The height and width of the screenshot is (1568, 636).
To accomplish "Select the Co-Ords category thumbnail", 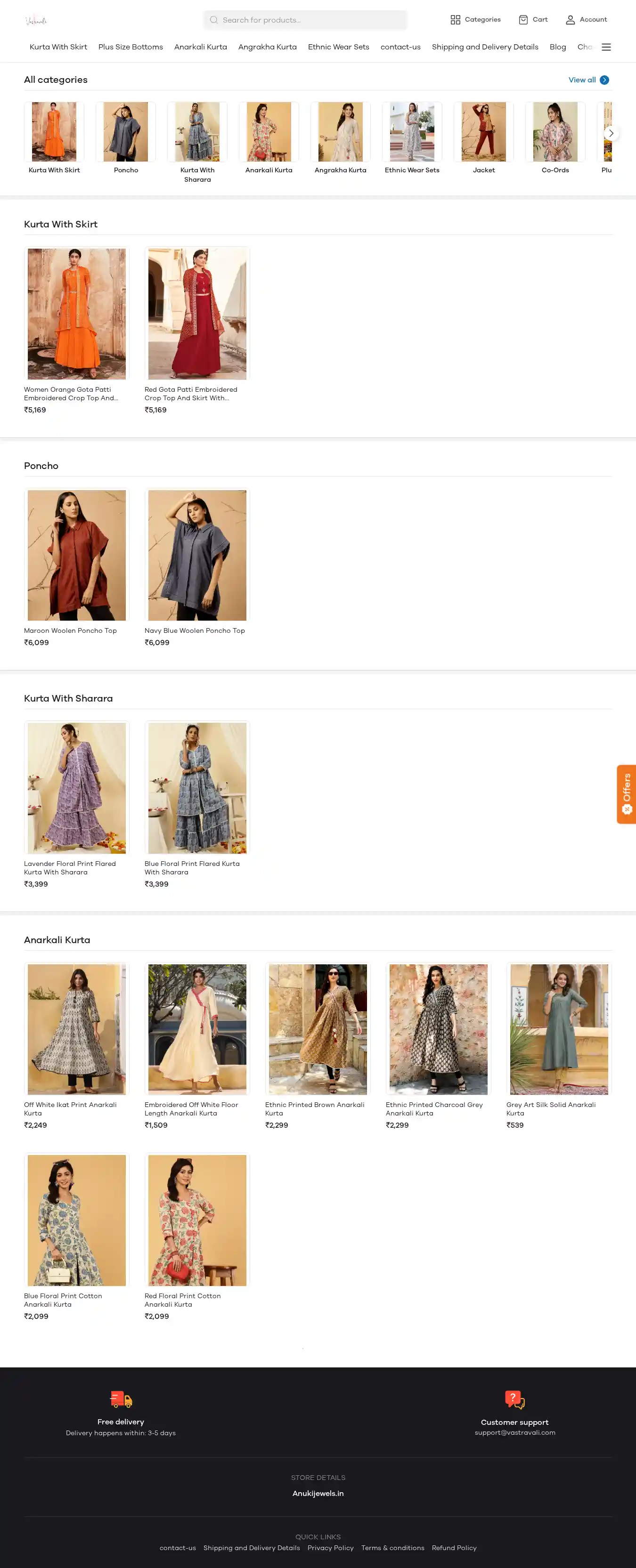I will [554, 132].
